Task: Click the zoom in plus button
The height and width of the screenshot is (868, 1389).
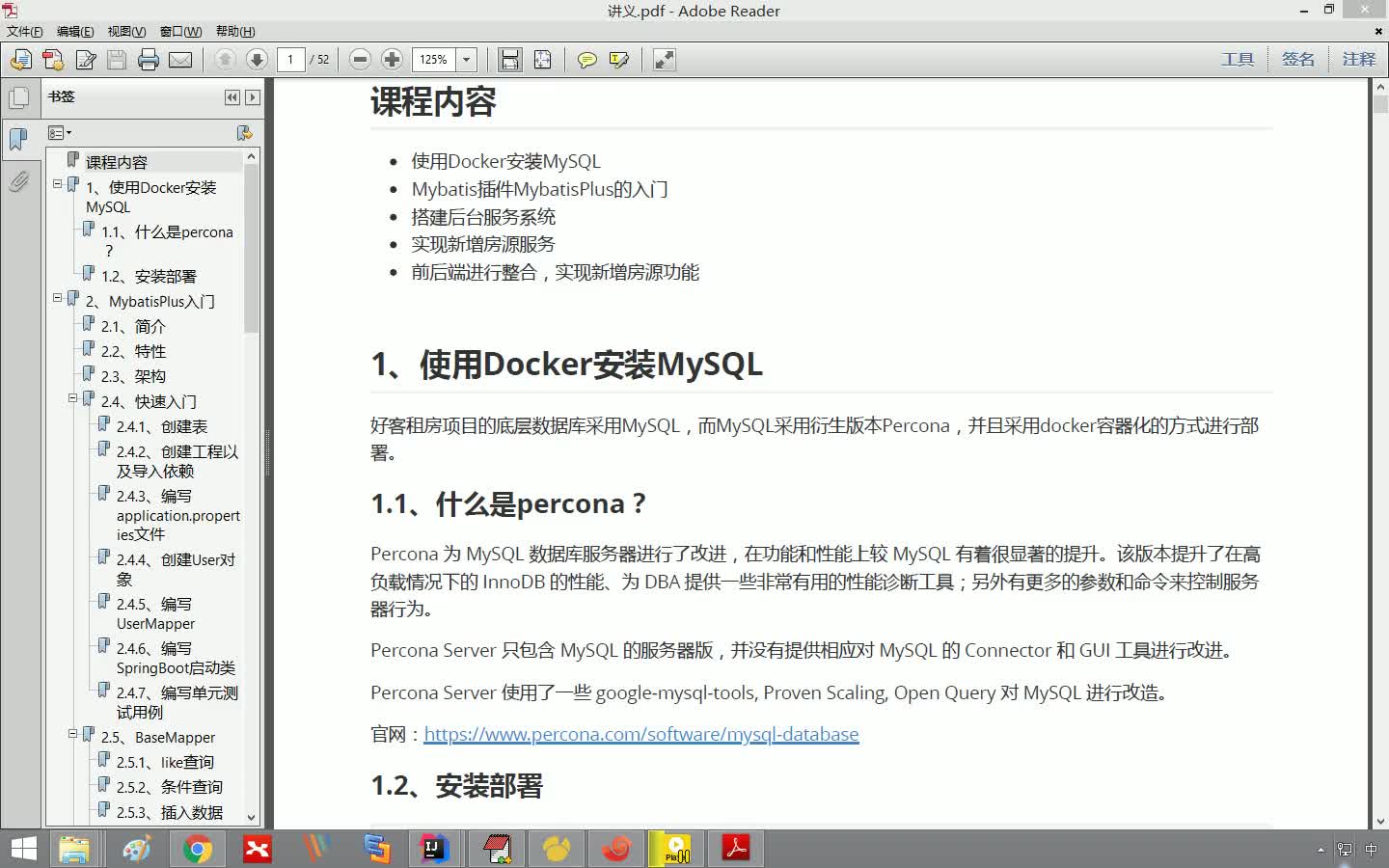Action: (392, 60)
